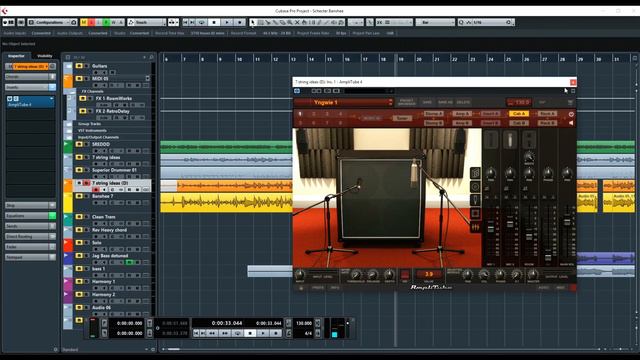Select the Mute X tool
640x360 pixels.
[x=297, y=22]
